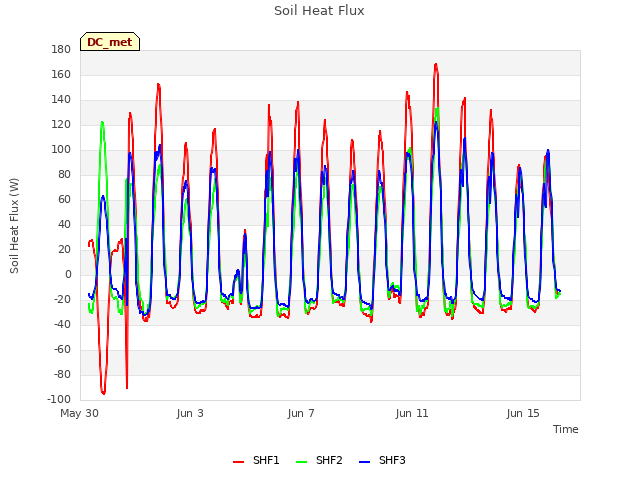Click the green SHF2 peak near 120 on May 30

point(102,122)
